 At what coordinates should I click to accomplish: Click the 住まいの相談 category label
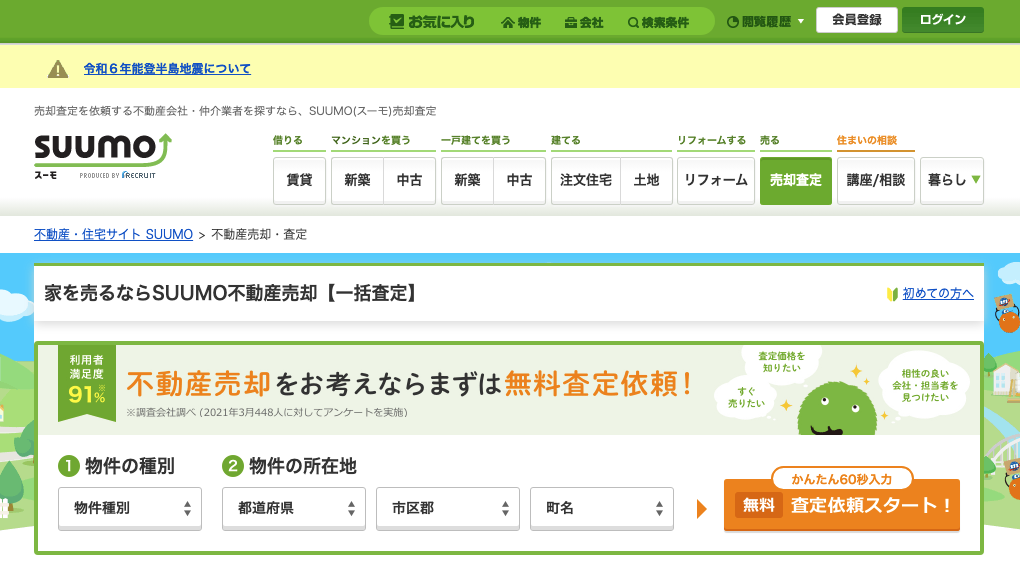[866, 140]
